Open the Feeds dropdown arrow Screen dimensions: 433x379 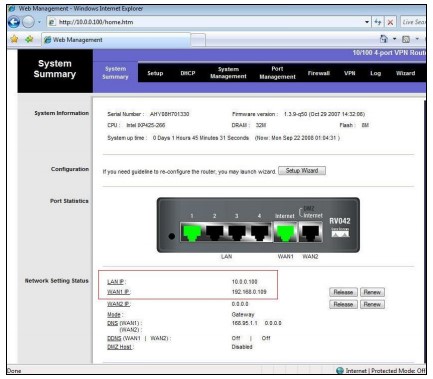(417, 39)
